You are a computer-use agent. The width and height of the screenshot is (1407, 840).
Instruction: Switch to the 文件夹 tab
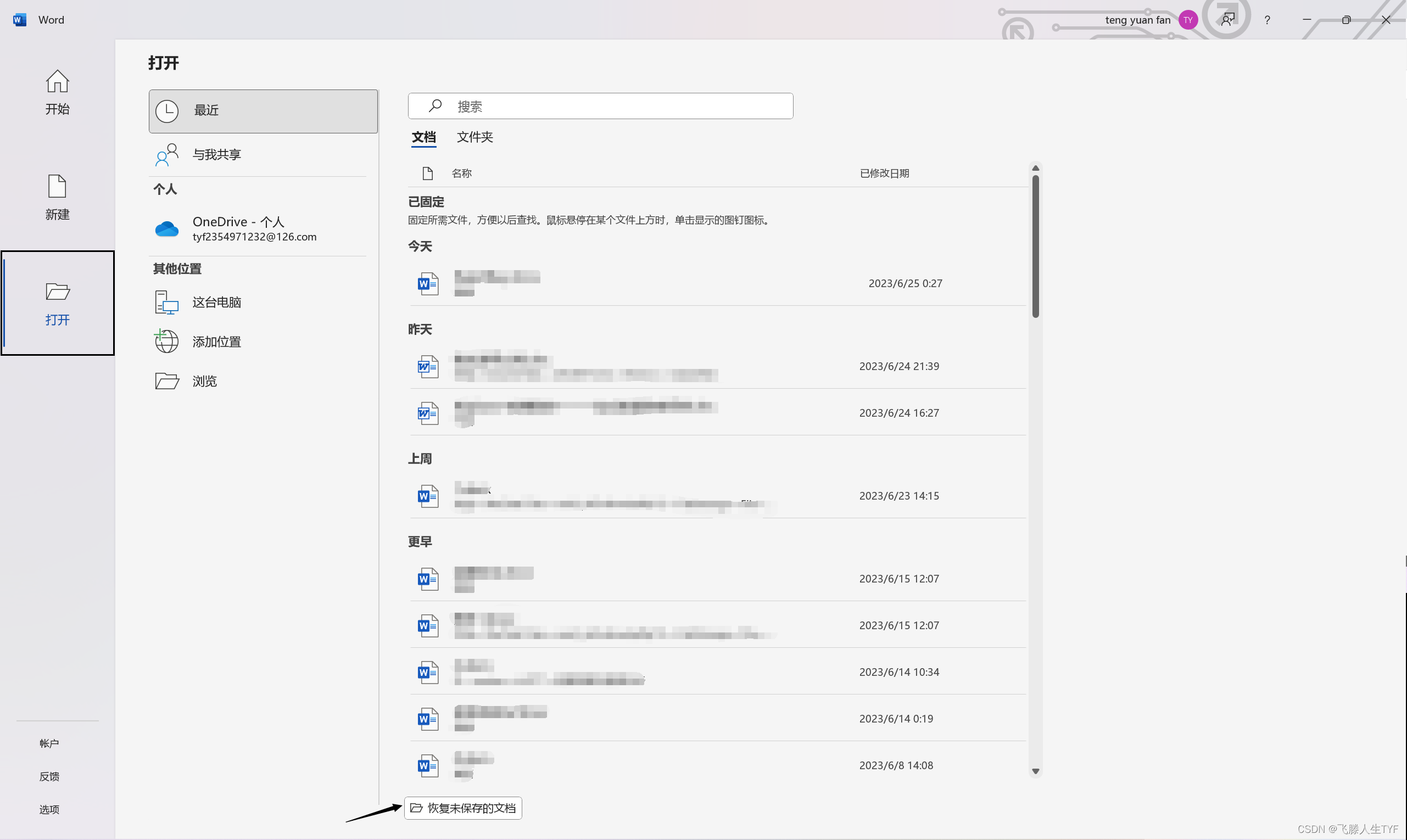click(x=474, y=137)
